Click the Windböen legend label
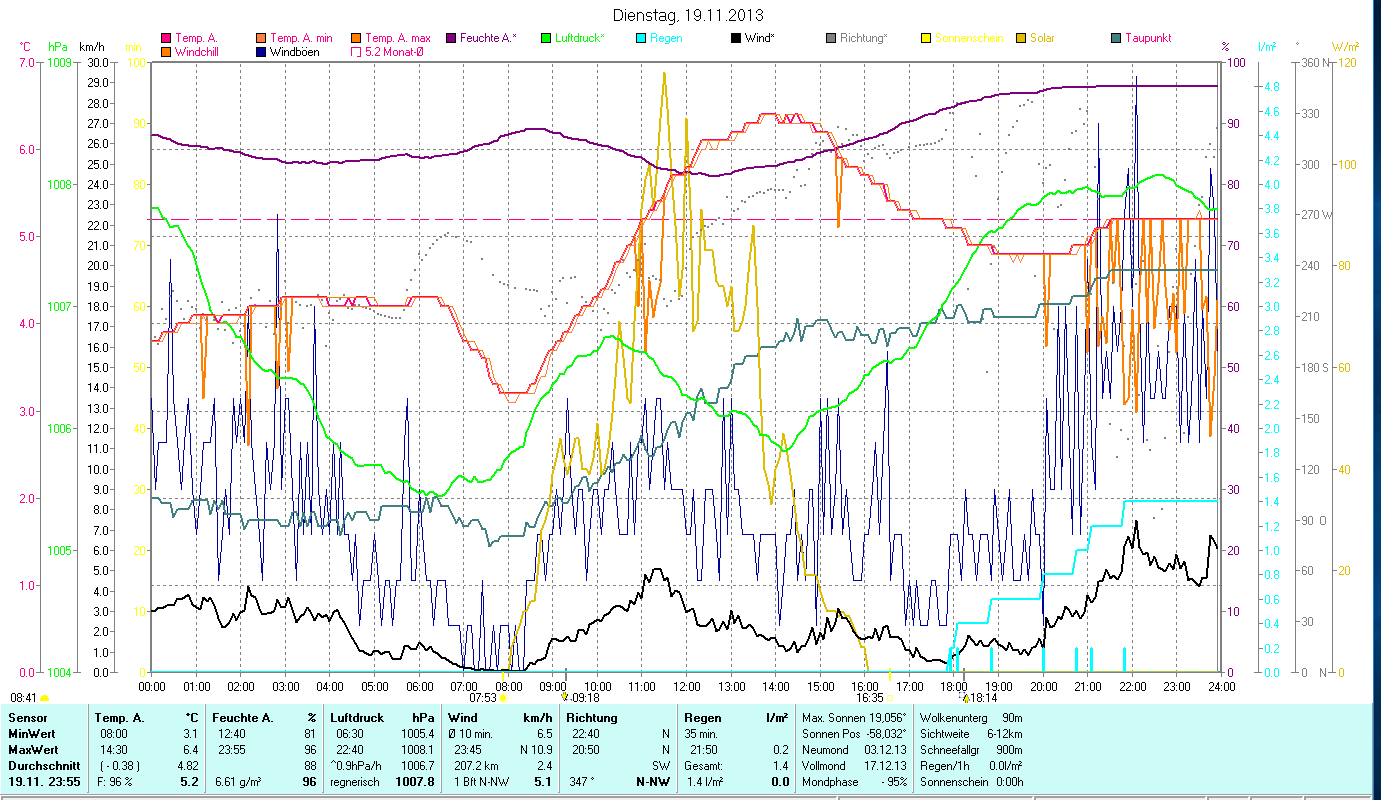The height and width of the screenshot is (800, 1381). pos(295,51)
